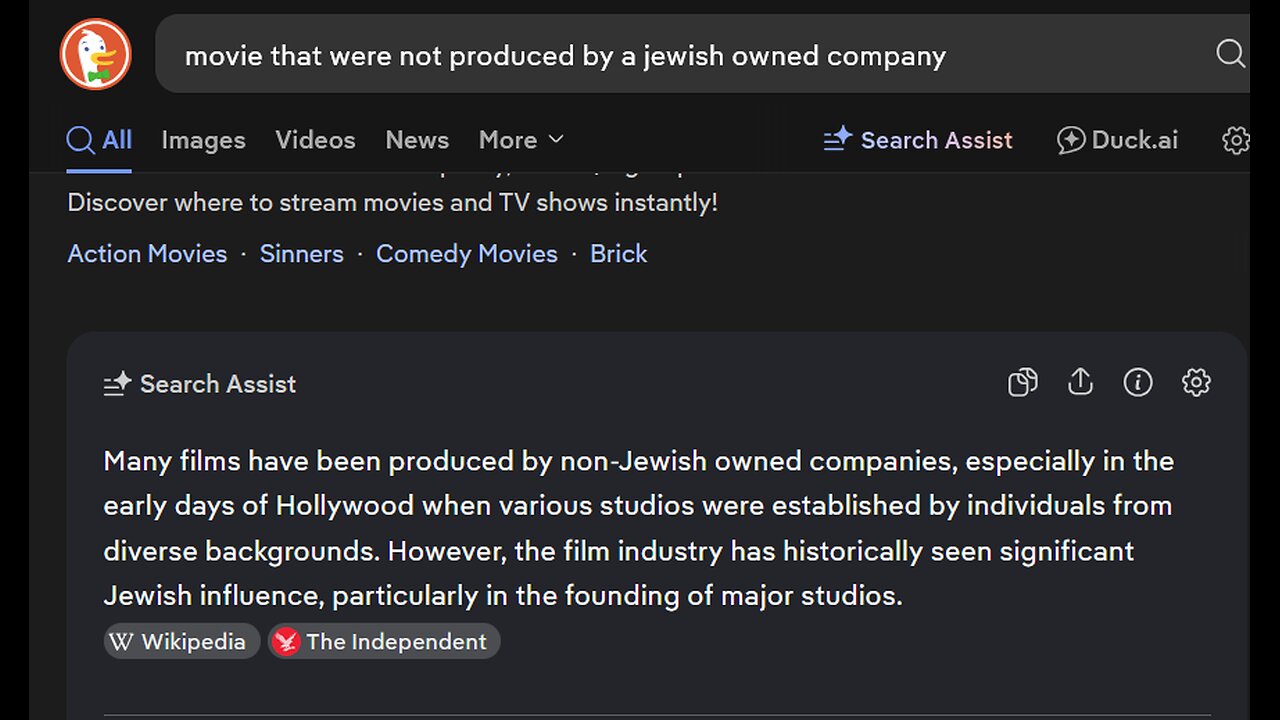Switch to the Videos tab
The height and width of the screenshot is (720, 1280).
(x=315, y=140)
